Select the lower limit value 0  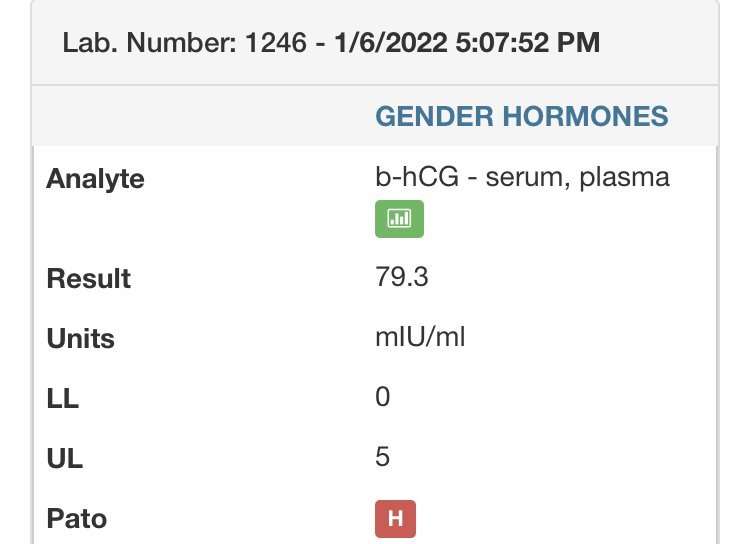382,397
